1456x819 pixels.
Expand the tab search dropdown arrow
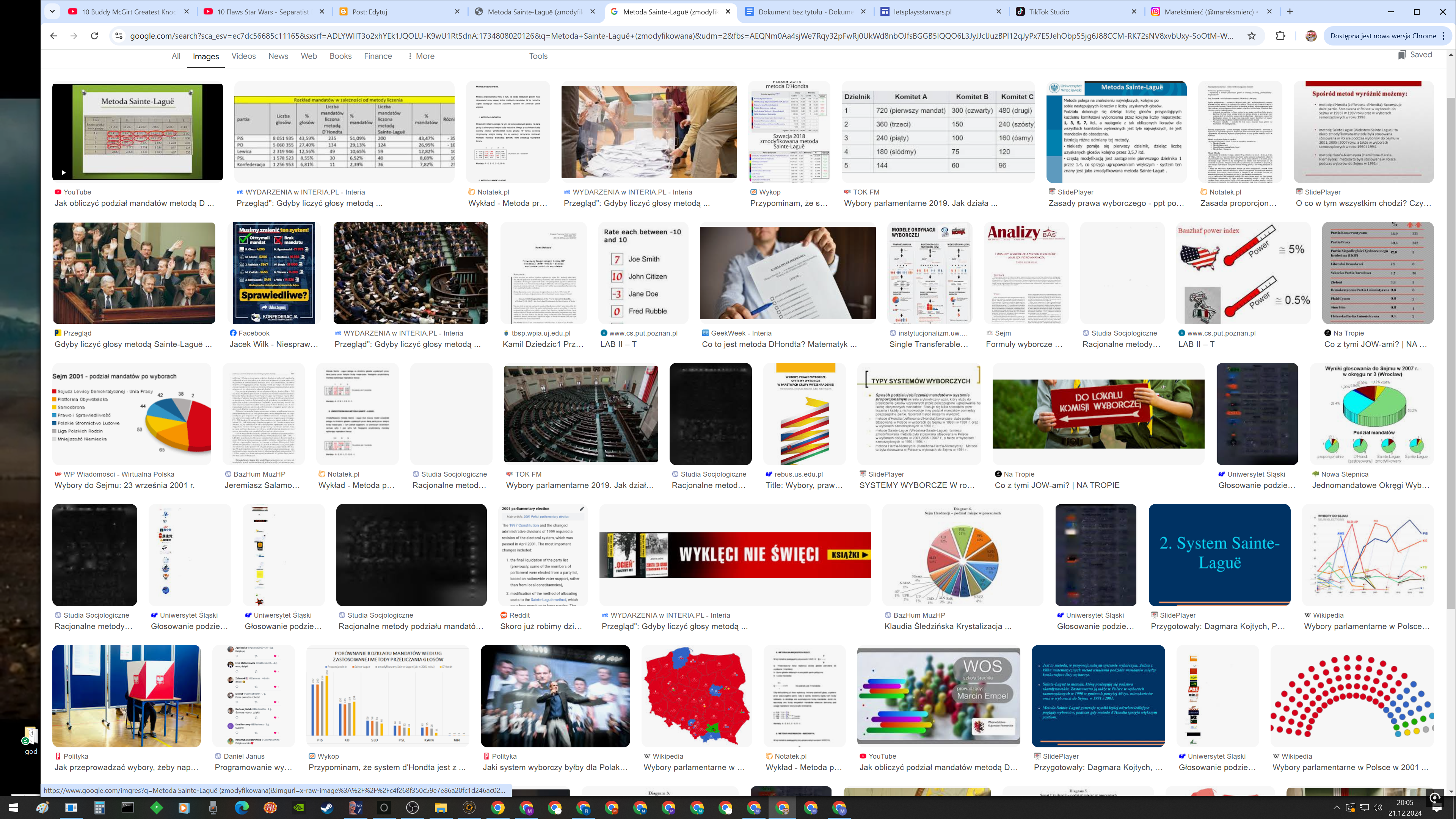[52, 11]
